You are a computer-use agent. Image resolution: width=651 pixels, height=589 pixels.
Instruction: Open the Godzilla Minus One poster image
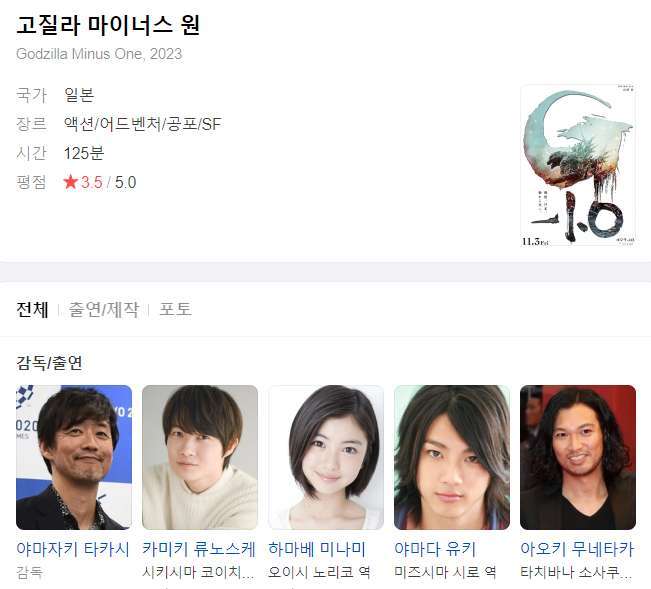578,166
